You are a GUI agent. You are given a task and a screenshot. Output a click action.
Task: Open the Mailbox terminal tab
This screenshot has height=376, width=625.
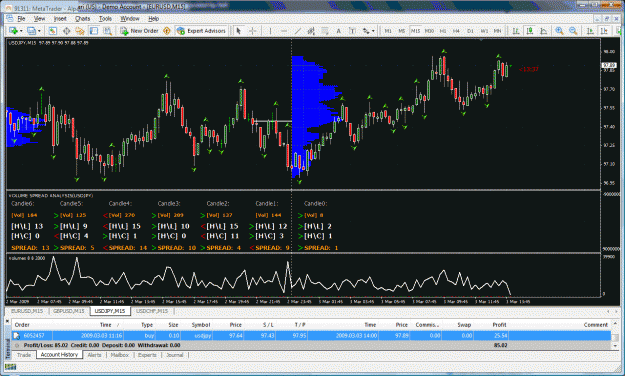(120, 355)
